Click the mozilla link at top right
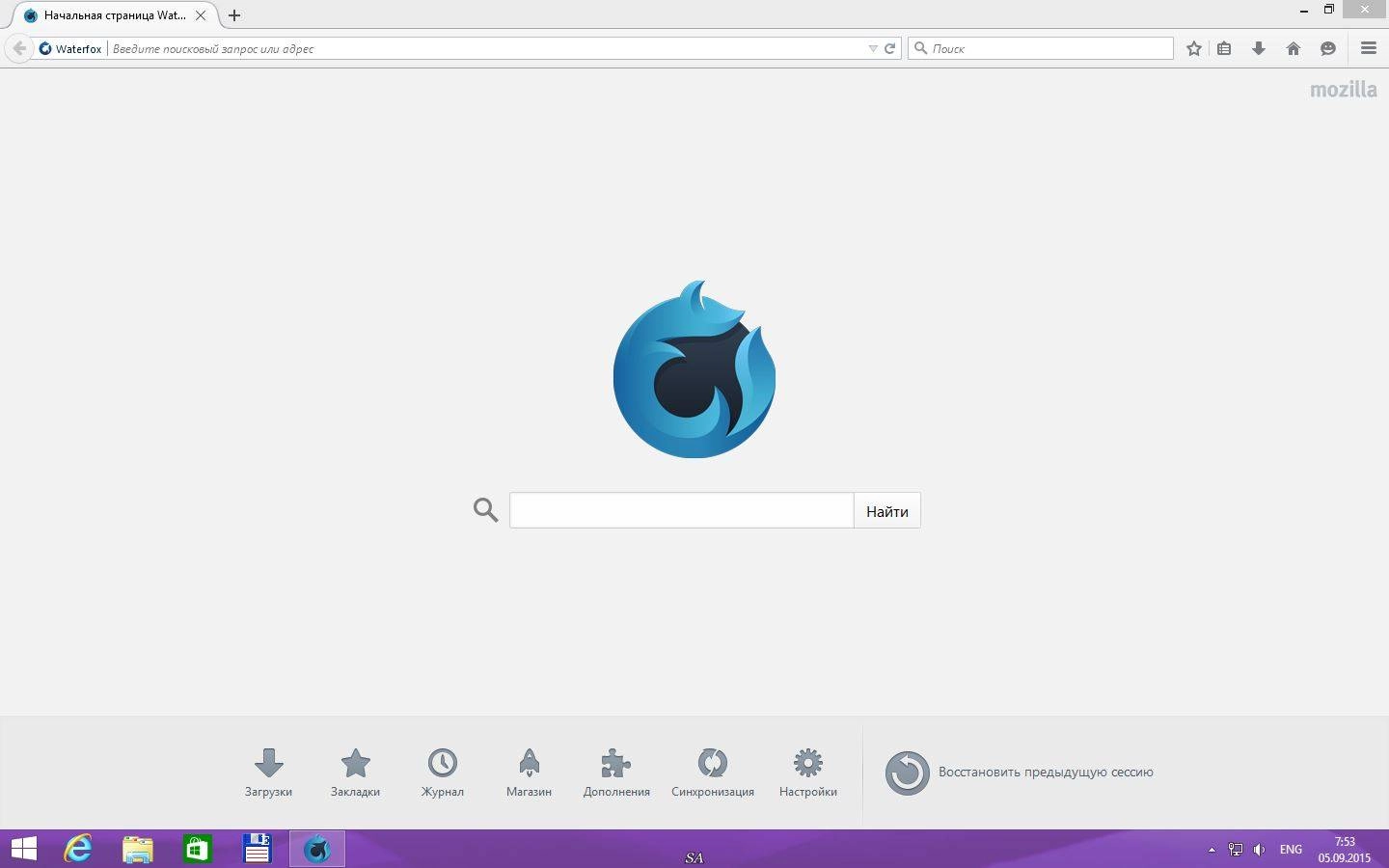This screenshot has width=1389, height=868. [1344, 90]
